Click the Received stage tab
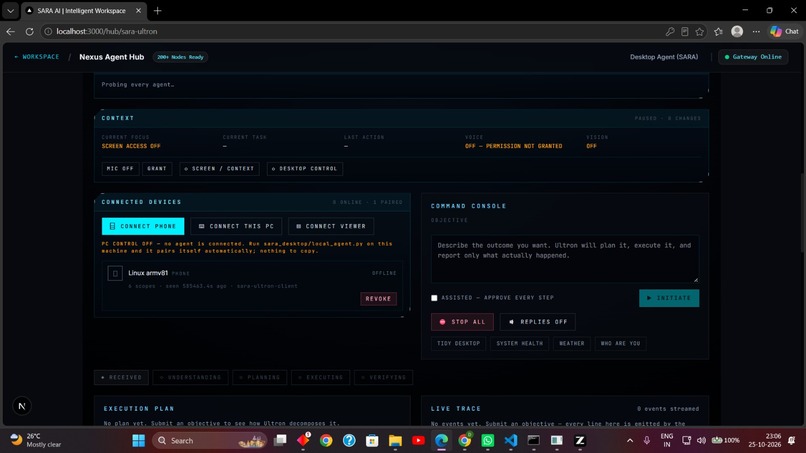Screen dimensions: 806x453 [121, 377]
